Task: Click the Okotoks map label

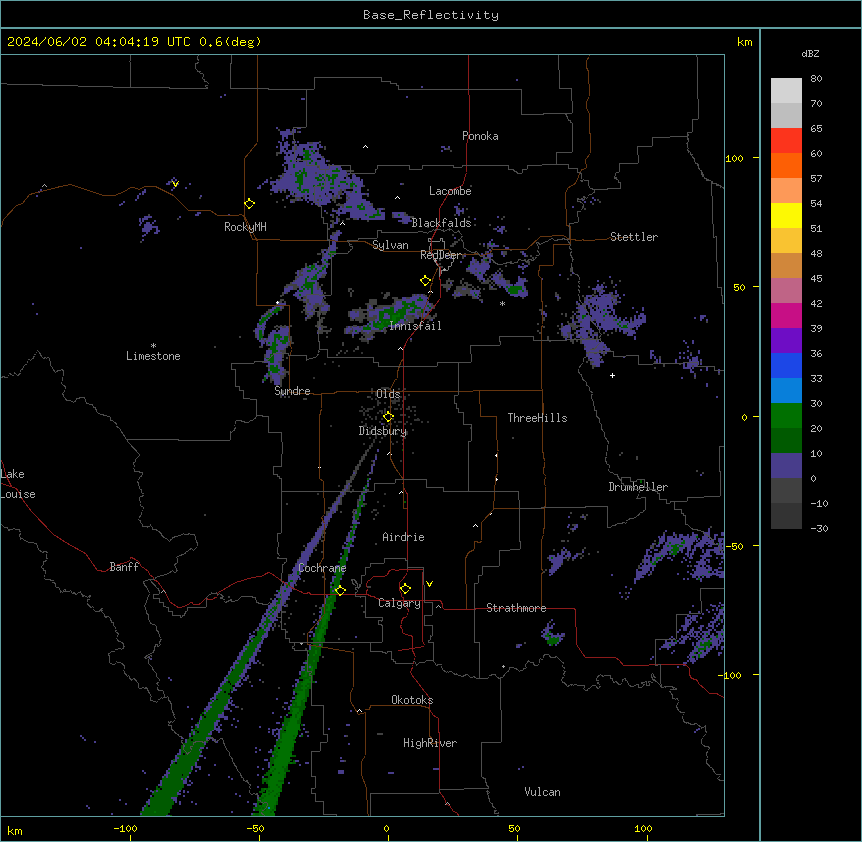Action: click(412, 700)
